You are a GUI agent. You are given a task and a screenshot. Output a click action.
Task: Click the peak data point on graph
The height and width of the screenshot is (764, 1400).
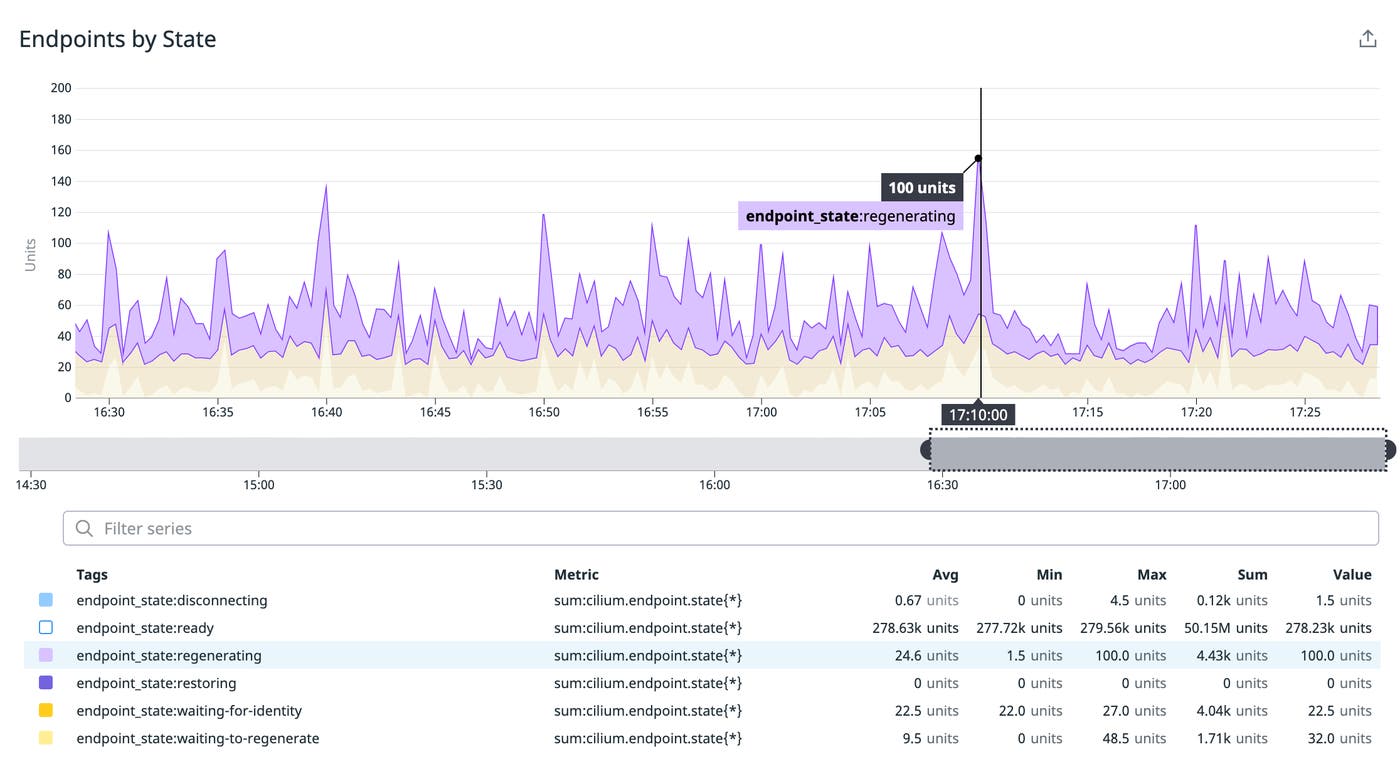coord(978,158)
